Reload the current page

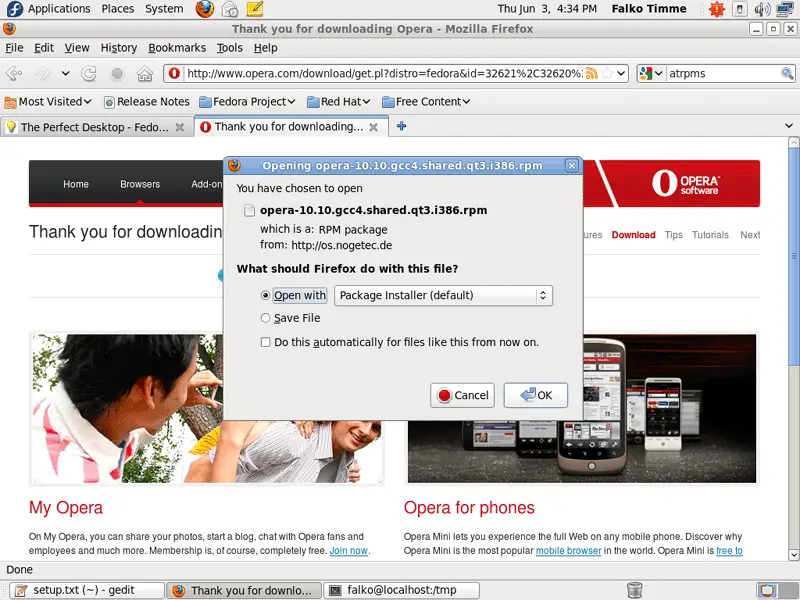(x=89, y=73)
